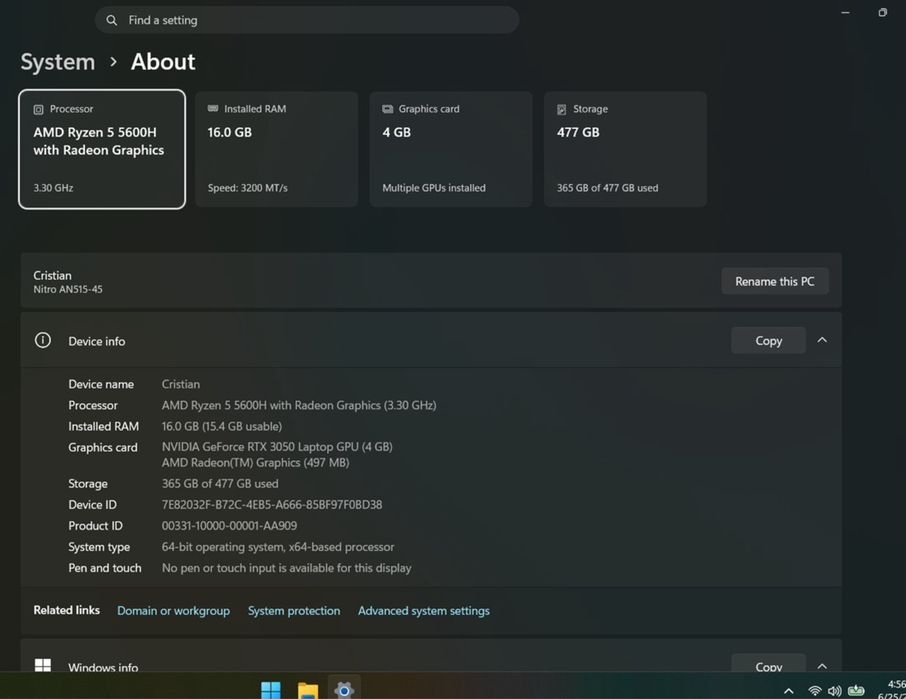Image resolution: width=906 pixels, height=699 pixels.
Task: Collapse the Device info section
Action: (x=822, y=340)
